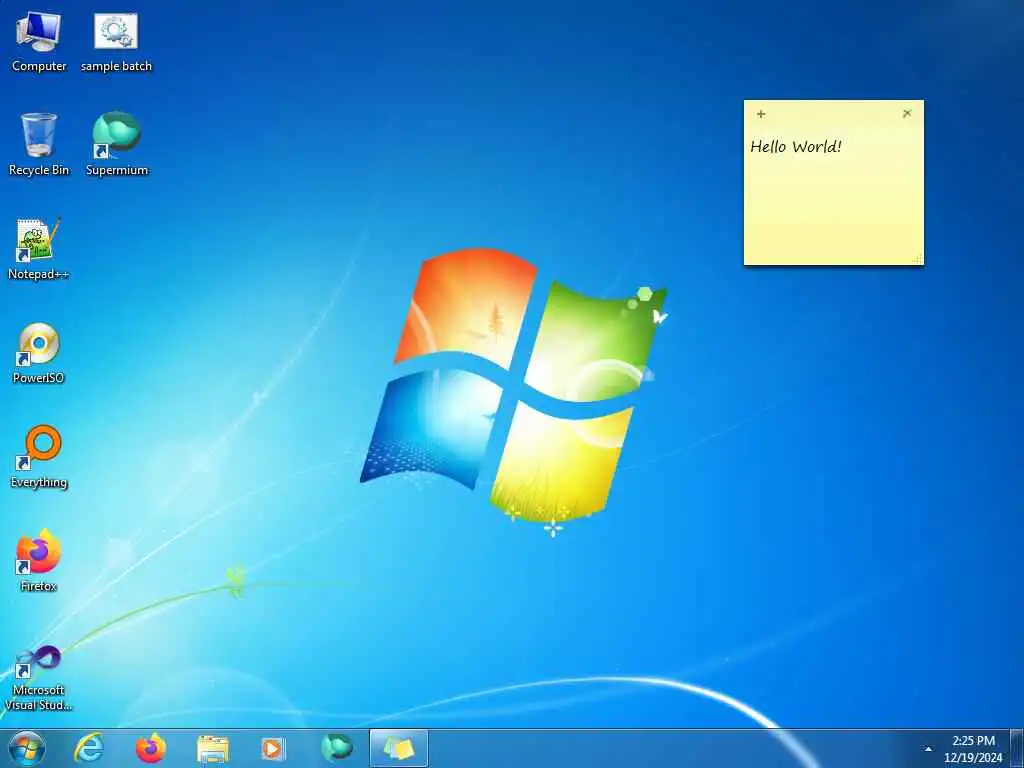This screenshot has width=1024, height=768.
Task: Select the sample batch file icon
Action: [x=116, y=42]
